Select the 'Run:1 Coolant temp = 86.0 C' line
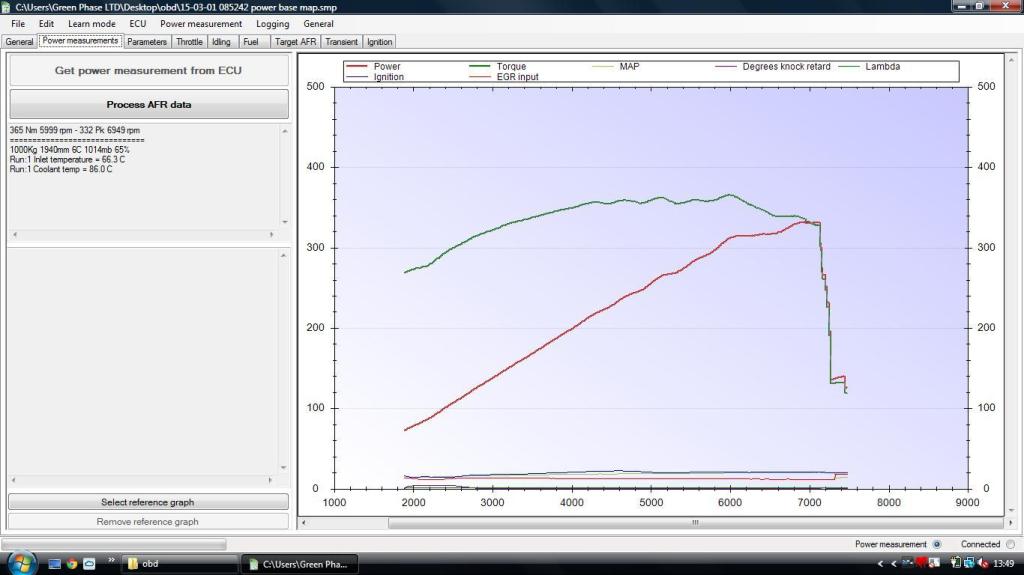This screenshot has width=1024, height=575. pyautogui.click(x=61, y=169)
